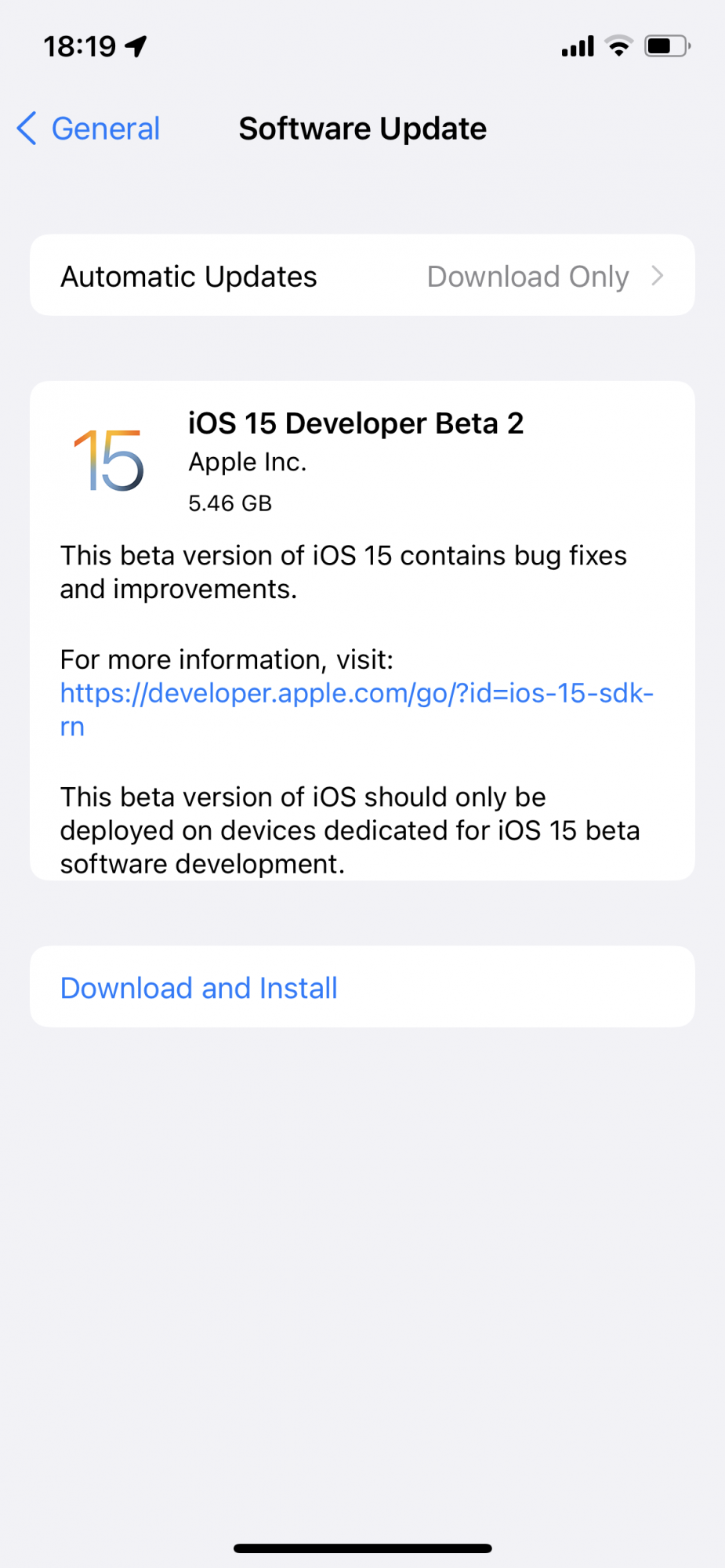Open Automatic Updates settings row

[x=362, y=275]
